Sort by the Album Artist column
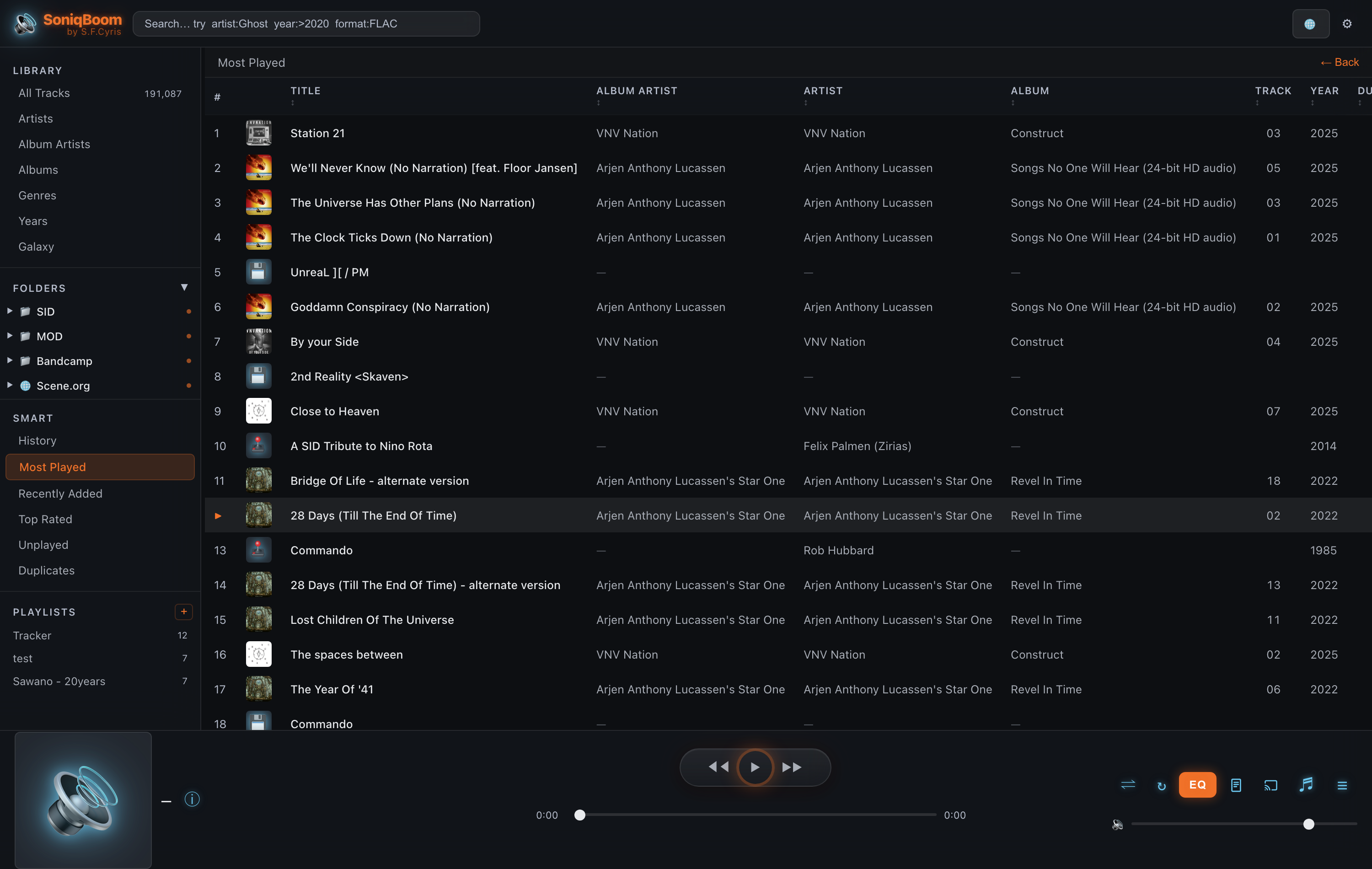The image size is (1372, 869). point(637,91)
